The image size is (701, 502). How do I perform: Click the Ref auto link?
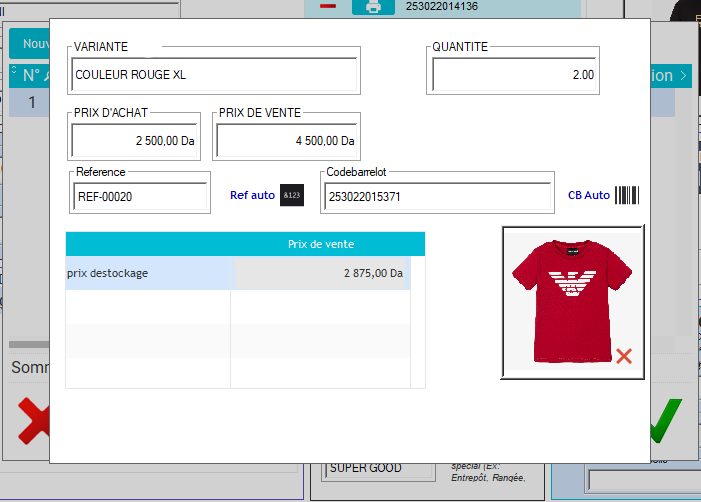(x=252, y=196)
